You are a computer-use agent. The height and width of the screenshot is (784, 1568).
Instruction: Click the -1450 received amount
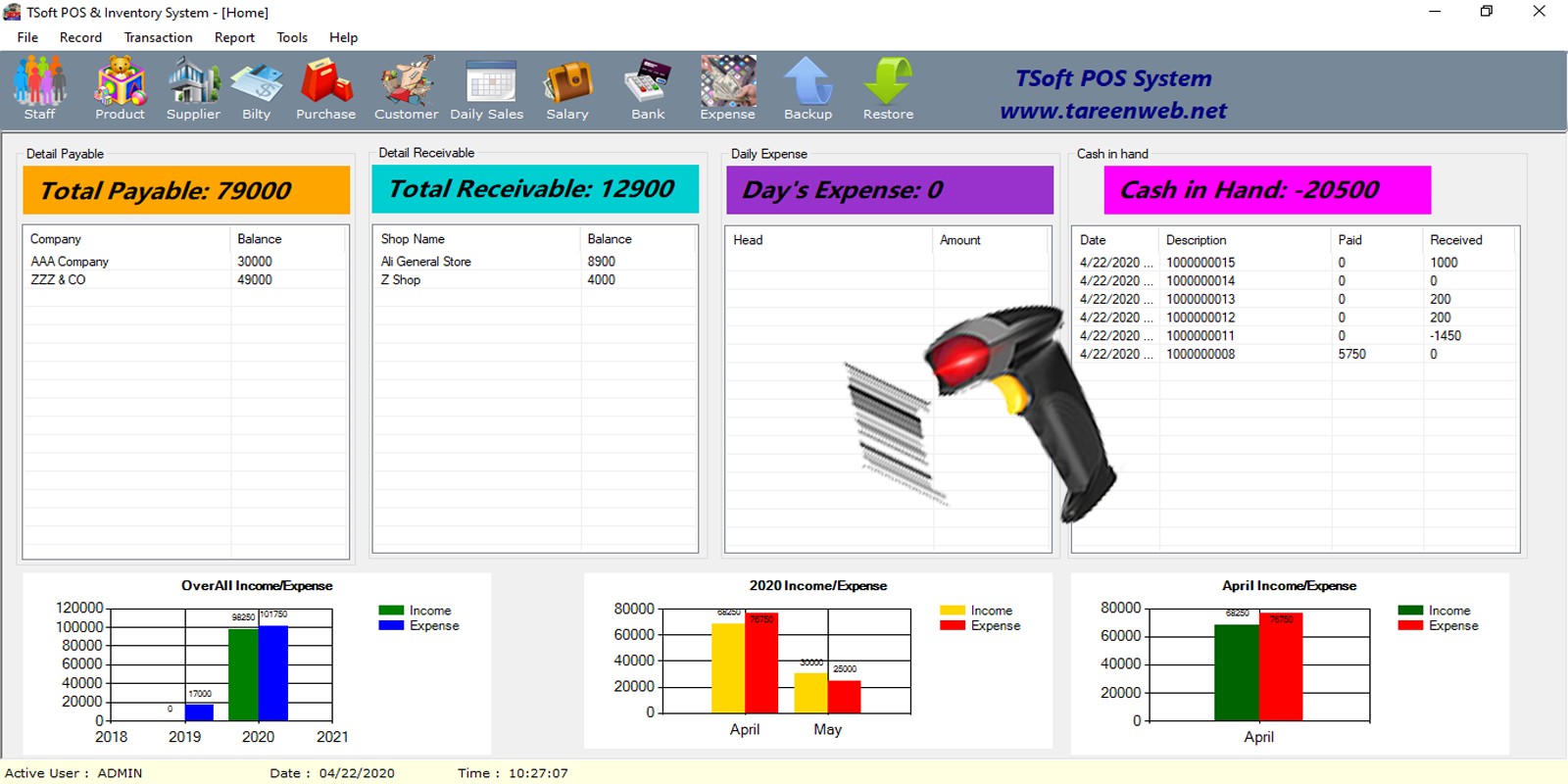click(1445, 336)
